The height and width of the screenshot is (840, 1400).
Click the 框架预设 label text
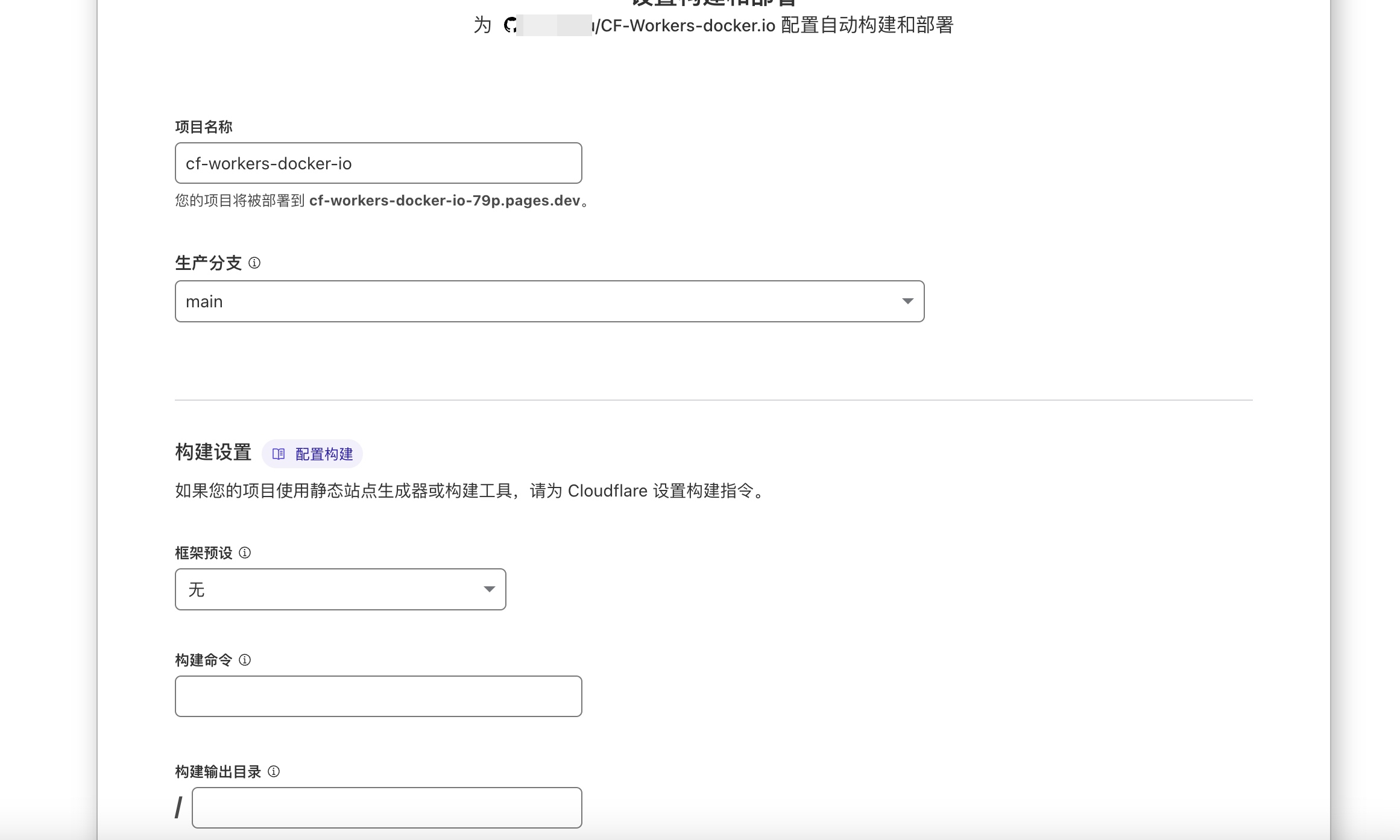click(x=203, y=553)
